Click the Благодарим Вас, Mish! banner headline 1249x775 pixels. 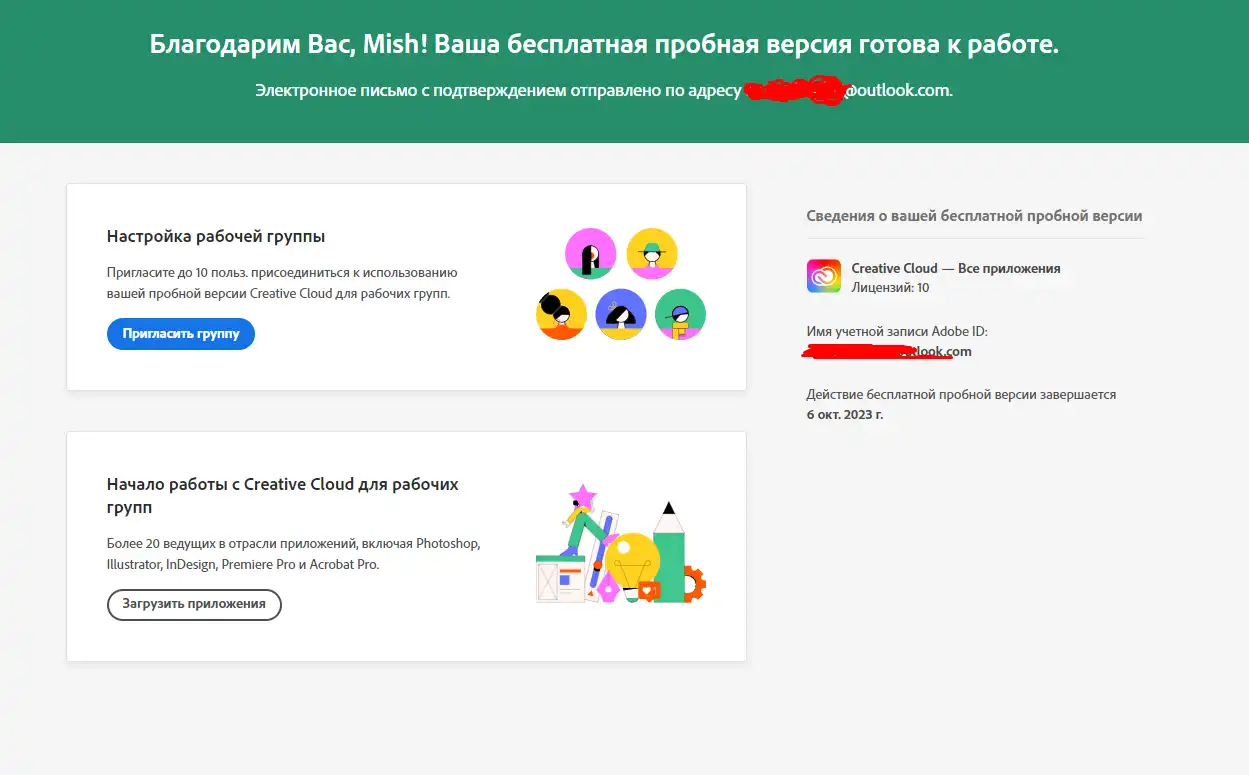coord(604,45)
